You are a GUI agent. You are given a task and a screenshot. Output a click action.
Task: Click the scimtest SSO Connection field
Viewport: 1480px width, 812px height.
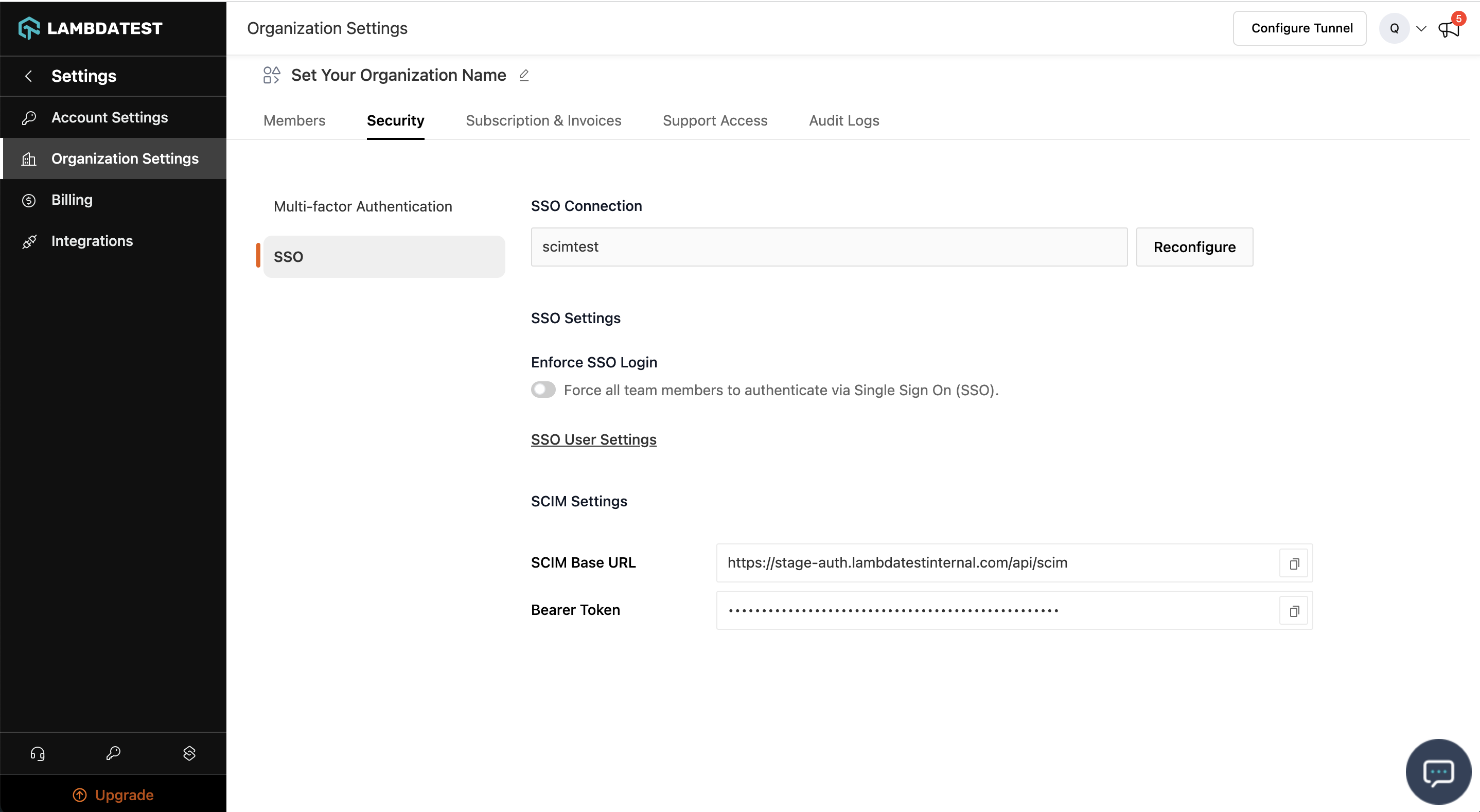(829, 247)
